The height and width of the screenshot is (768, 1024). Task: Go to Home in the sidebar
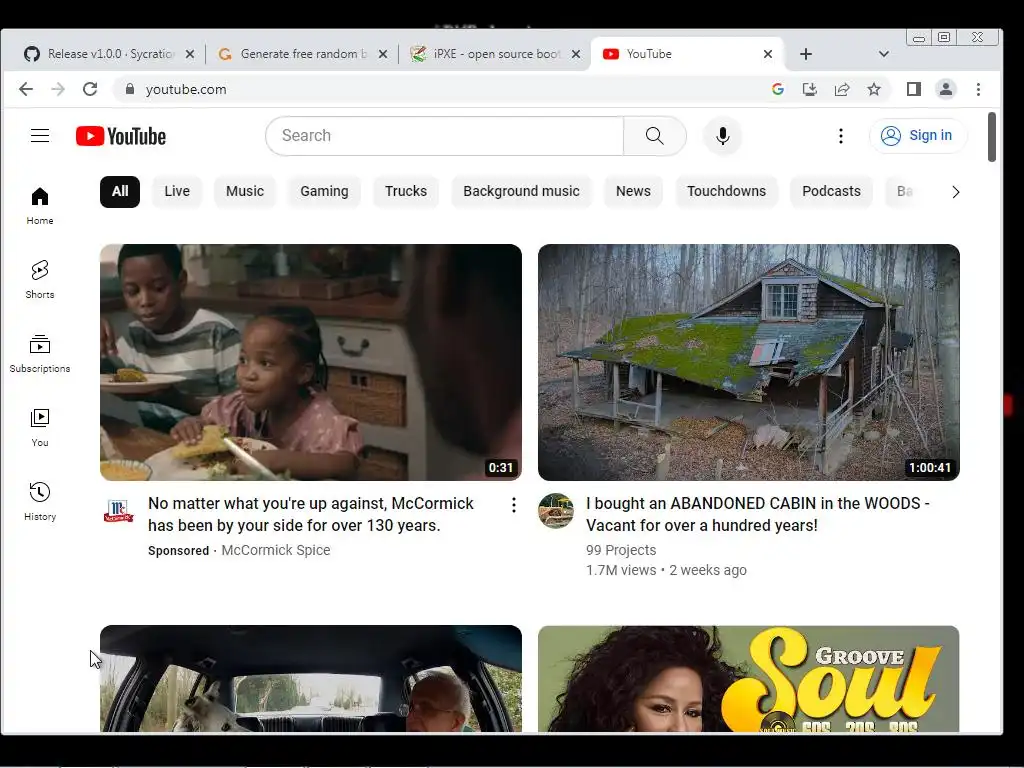tap(40, 206)
